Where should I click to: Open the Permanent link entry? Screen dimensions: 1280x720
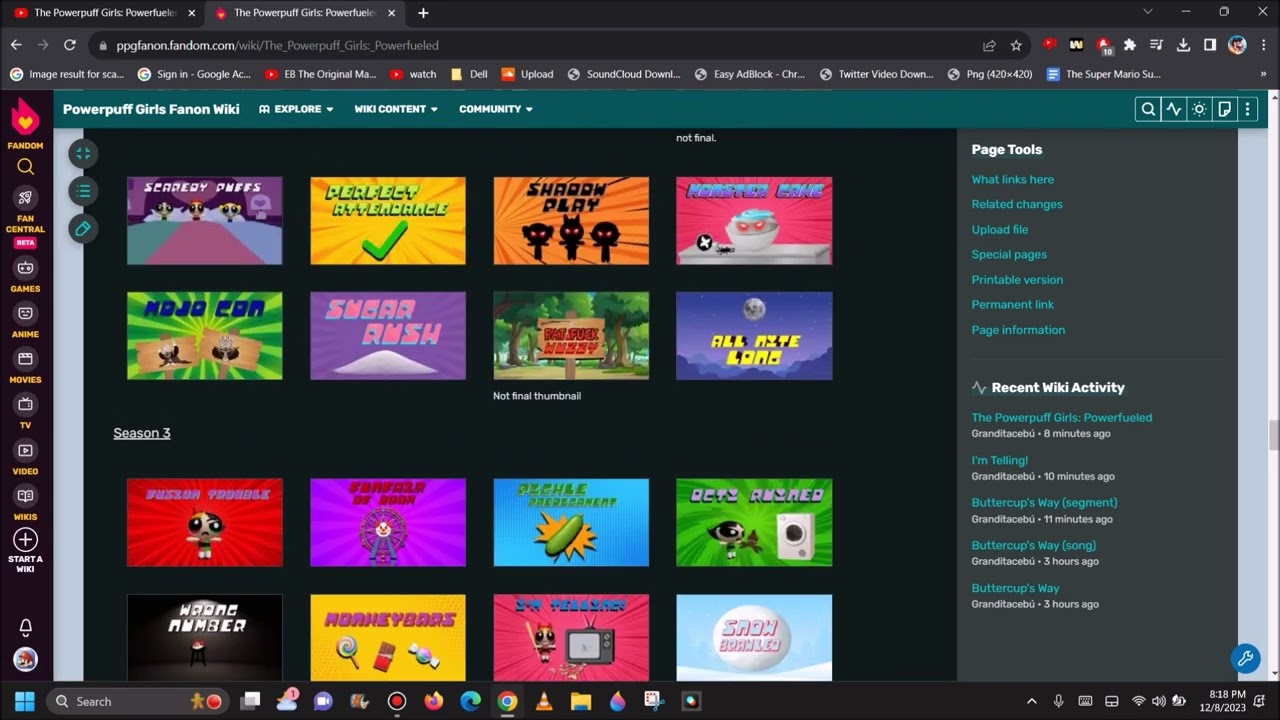point(1012,304)
